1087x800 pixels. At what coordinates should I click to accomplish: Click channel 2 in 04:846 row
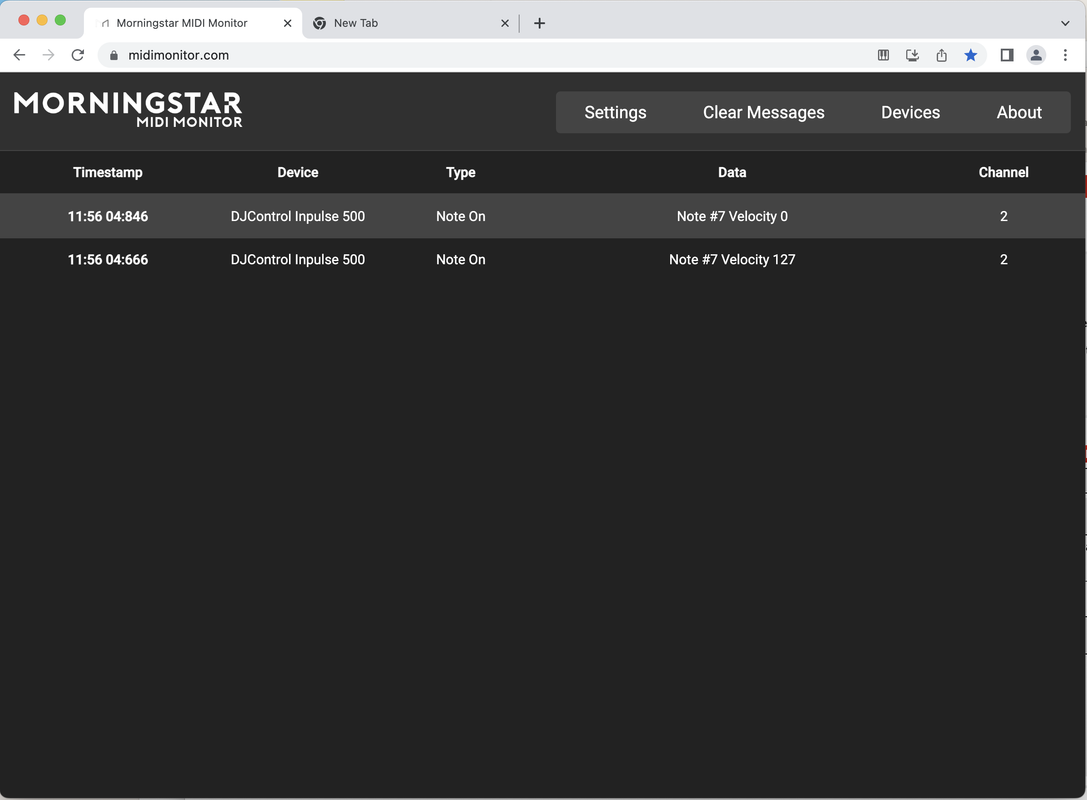point(1003,216)
